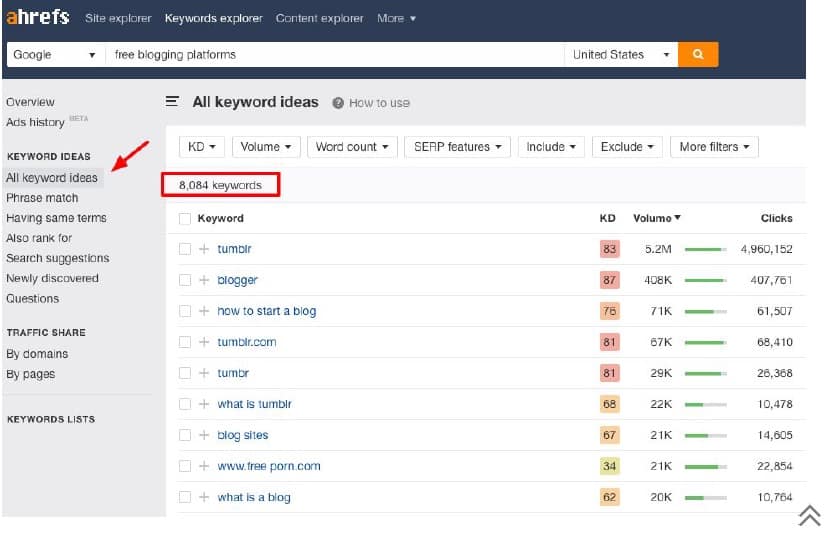Open the tumblr keyword link
831x540 pixels.
pos(234,249)
